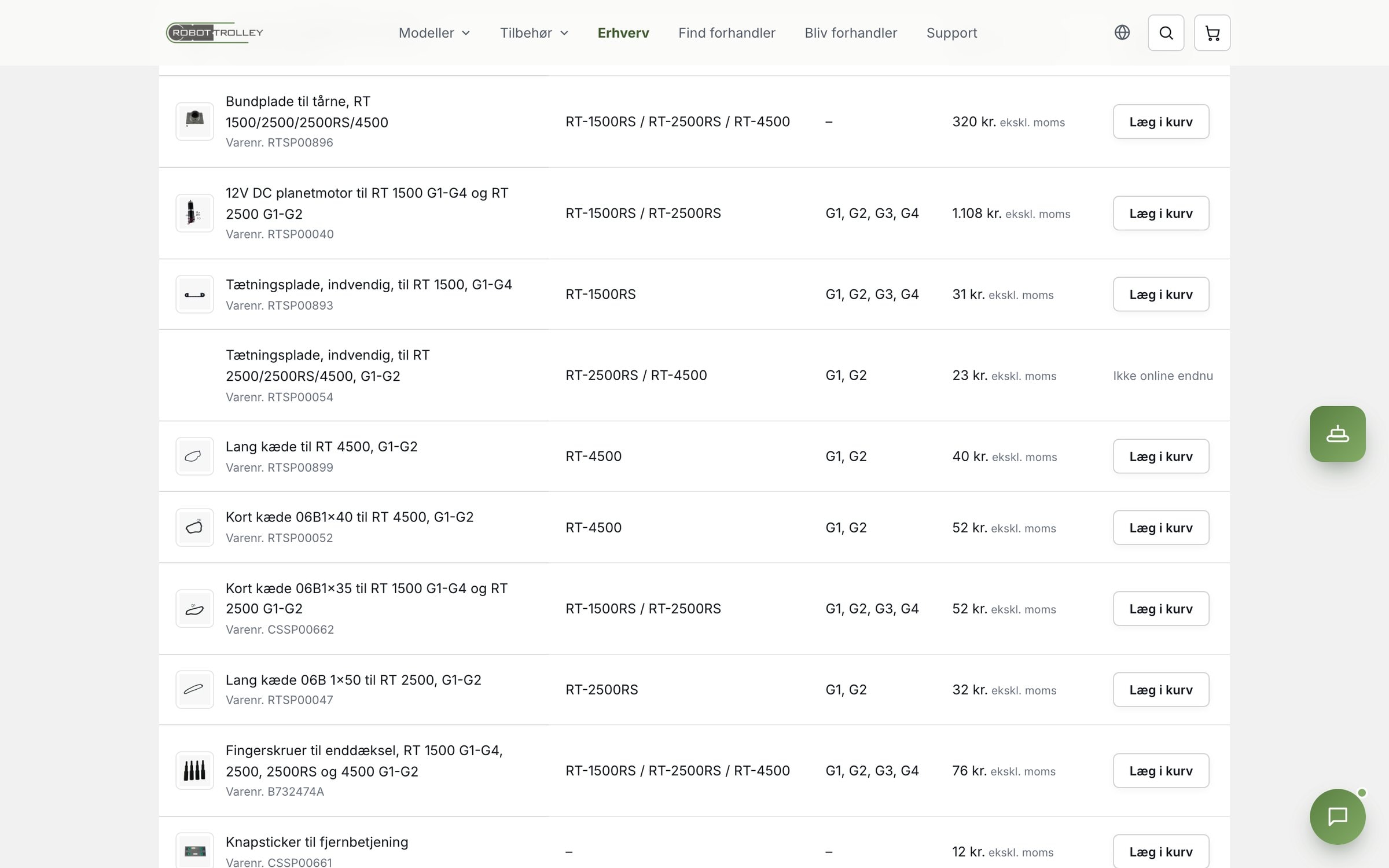
Task: Click the 32 kr. price
Action: [x=970, y=689]
